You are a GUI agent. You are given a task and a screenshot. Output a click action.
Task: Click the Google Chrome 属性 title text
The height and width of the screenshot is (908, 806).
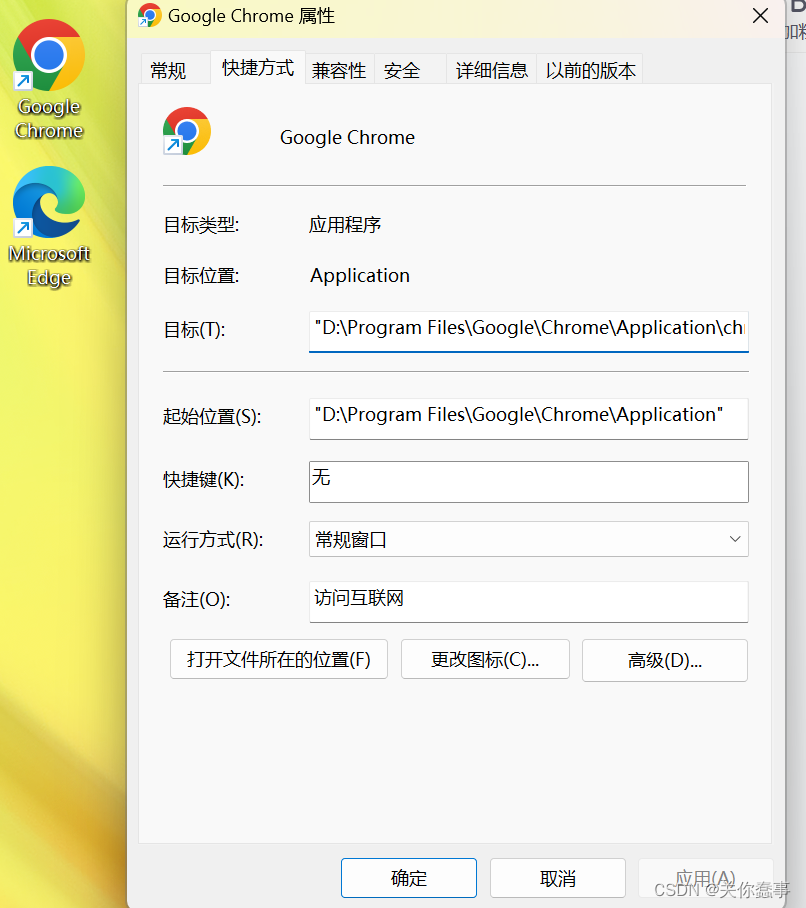[251, 16]
